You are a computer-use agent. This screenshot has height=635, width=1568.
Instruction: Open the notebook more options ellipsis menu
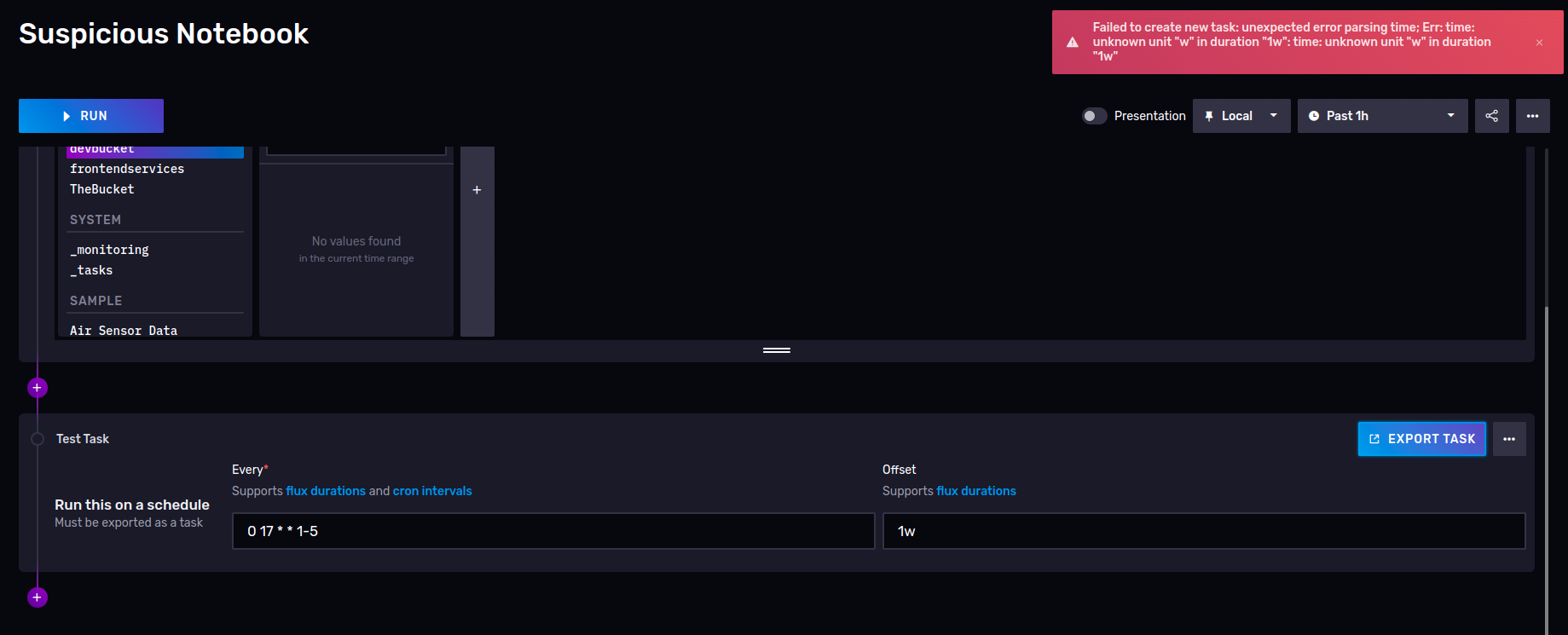click(x=1533, y=116)
